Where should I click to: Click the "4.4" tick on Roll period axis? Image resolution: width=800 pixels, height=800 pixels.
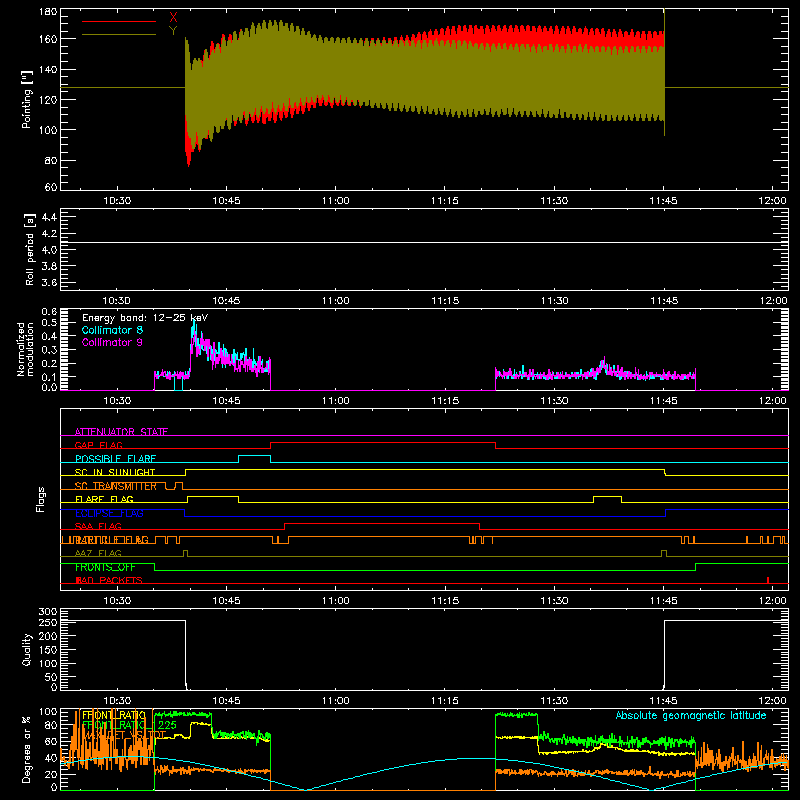pyautogui.click(x=49, y=218)
